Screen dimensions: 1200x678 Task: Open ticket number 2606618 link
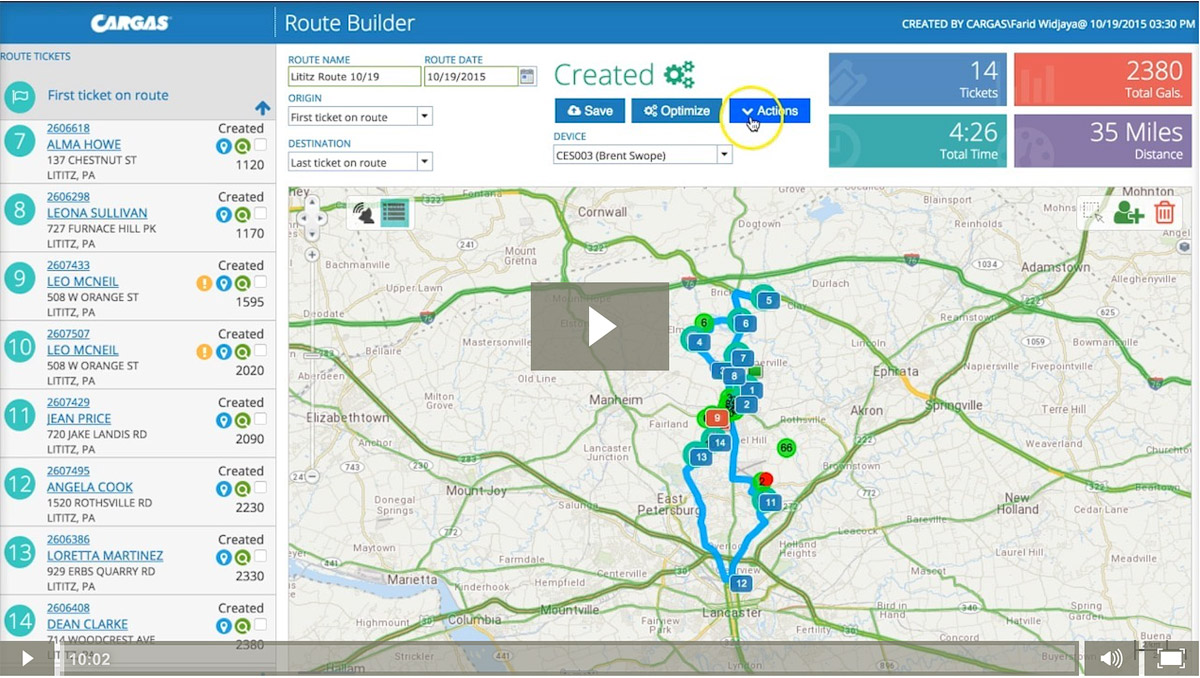[x=68, y=128]
